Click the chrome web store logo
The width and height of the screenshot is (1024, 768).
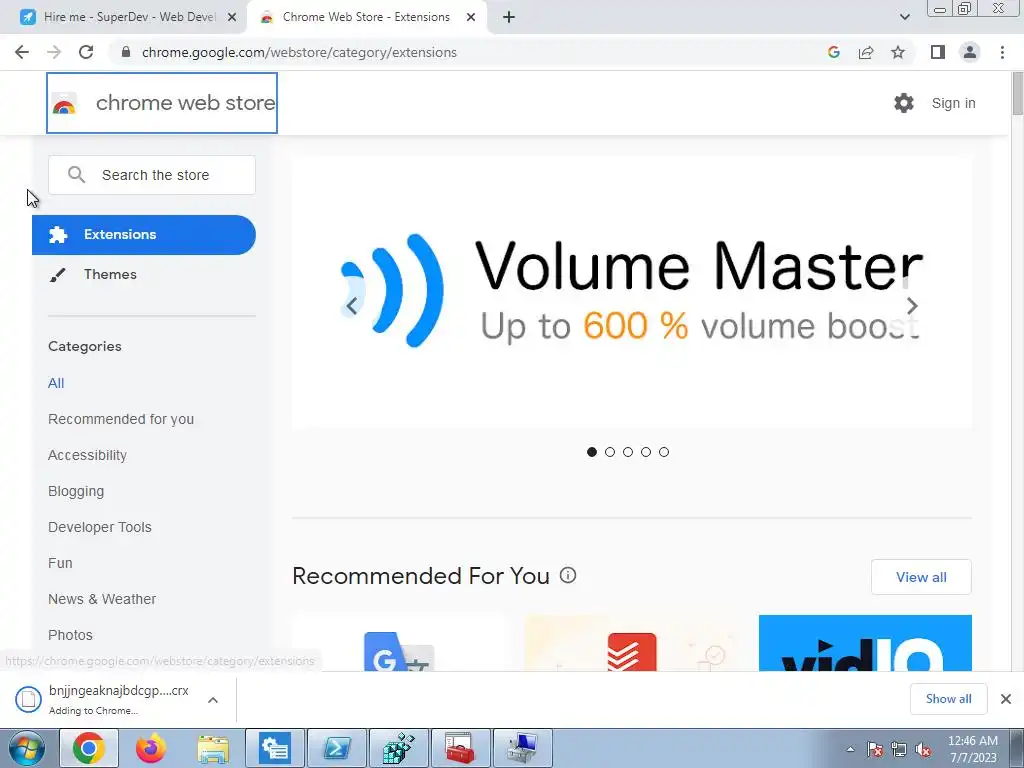[162, 103]
